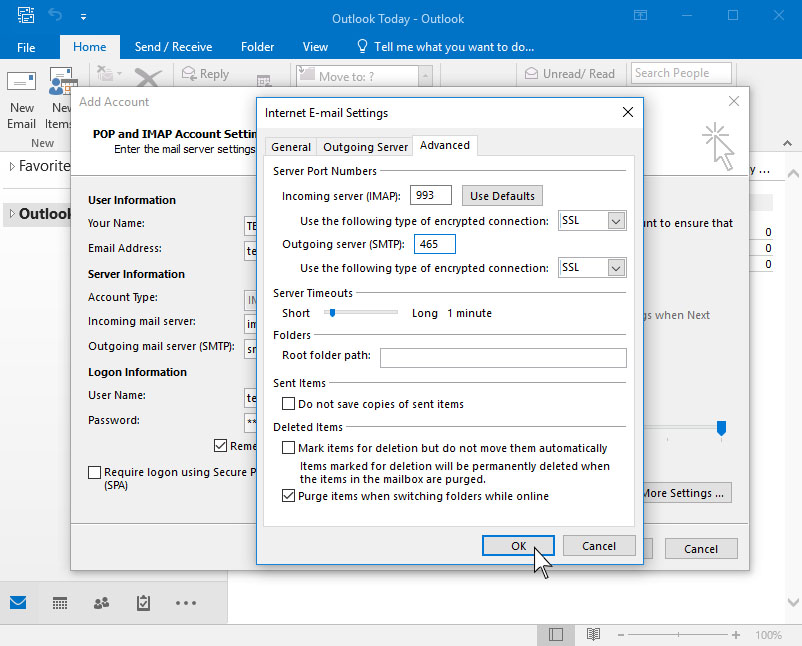Collapse the ribbon with the chevron

(787, 144)
